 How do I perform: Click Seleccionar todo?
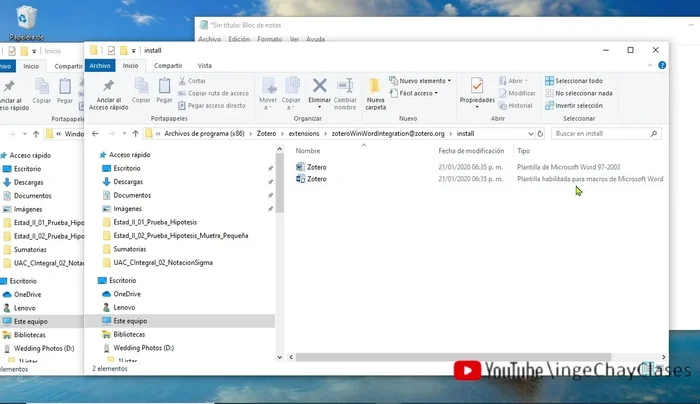(x=574, y=81)
